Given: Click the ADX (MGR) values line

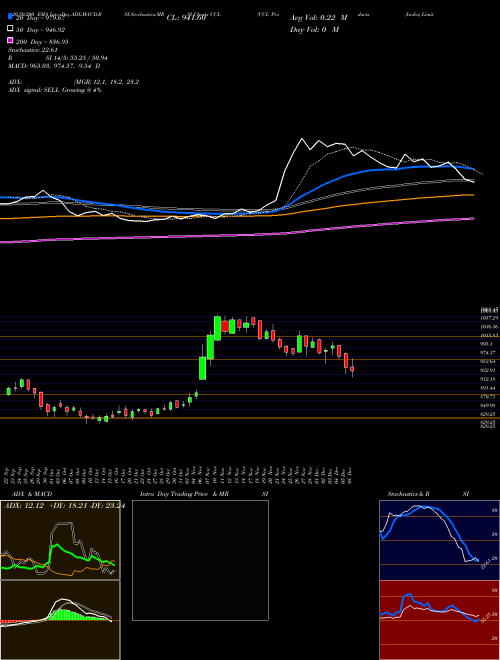Looking at the screenshot, I should [x=73, y=82].
